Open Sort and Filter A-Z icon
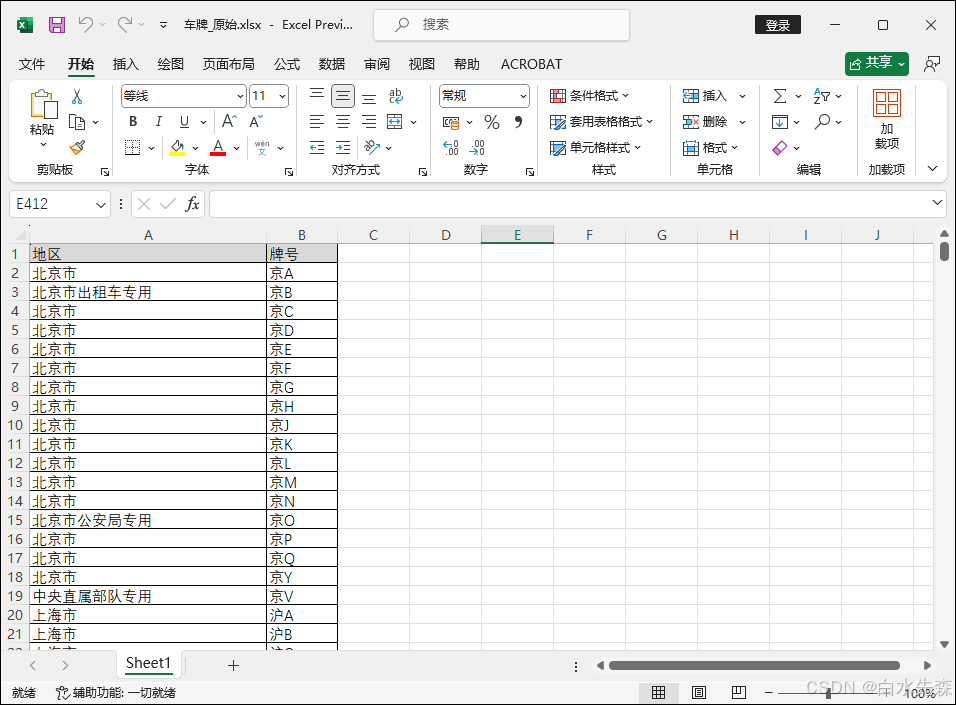 [821, 96]
